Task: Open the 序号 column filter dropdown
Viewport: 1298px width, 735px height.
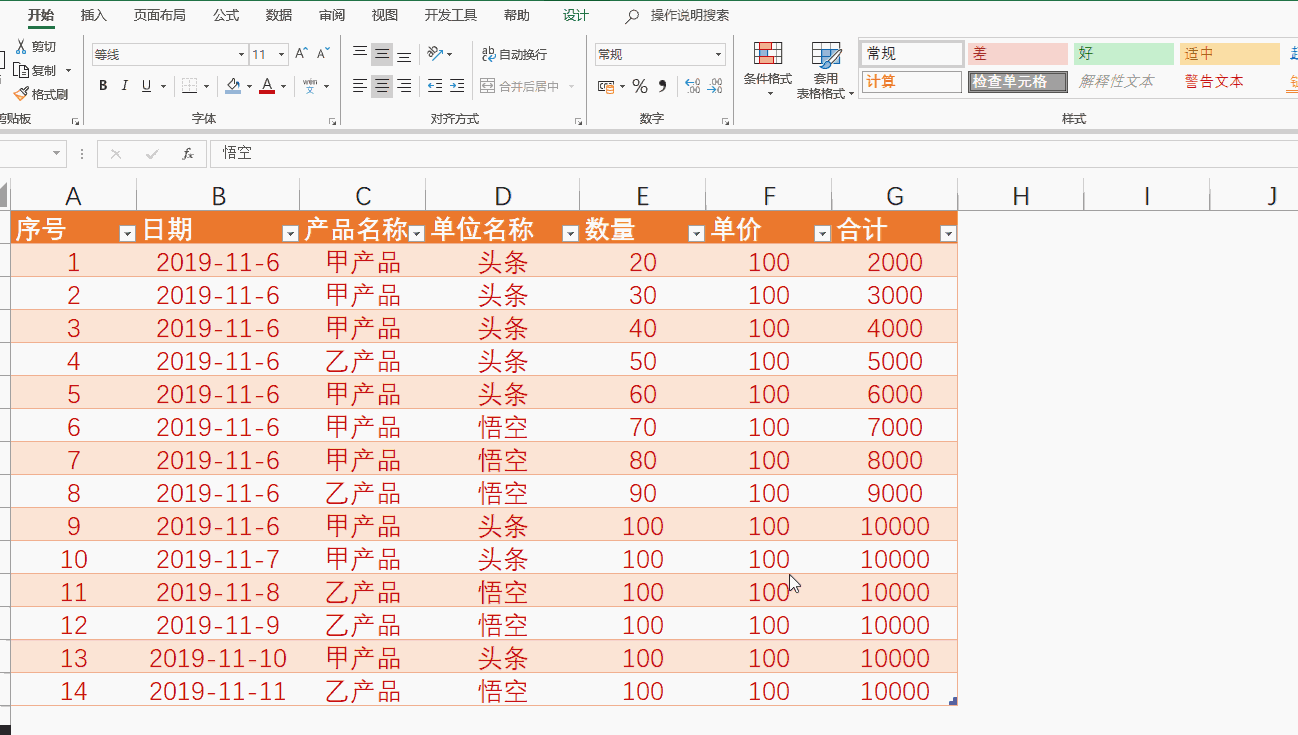Action: pos(127,234)
